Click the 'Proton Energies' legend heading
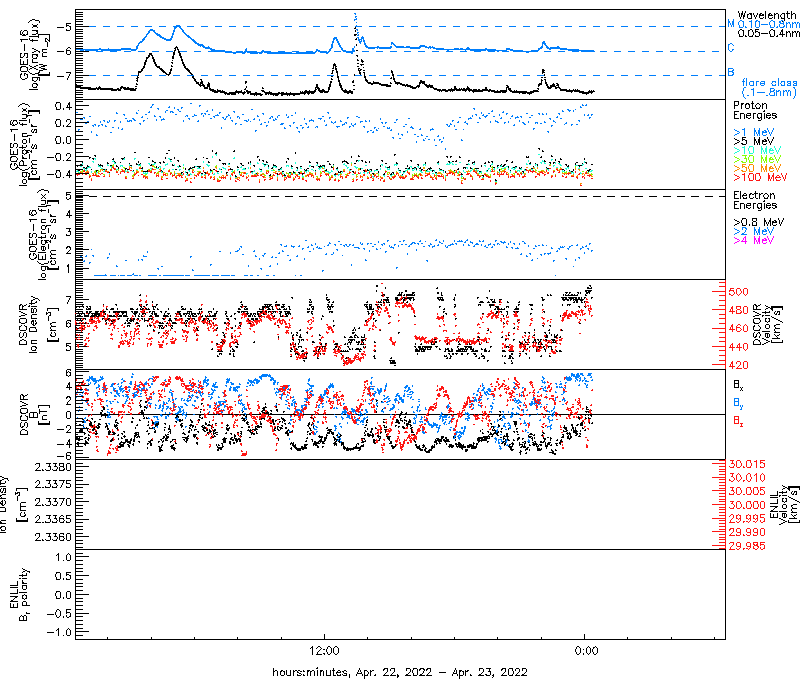800x680 pixels. pos(755,110)
